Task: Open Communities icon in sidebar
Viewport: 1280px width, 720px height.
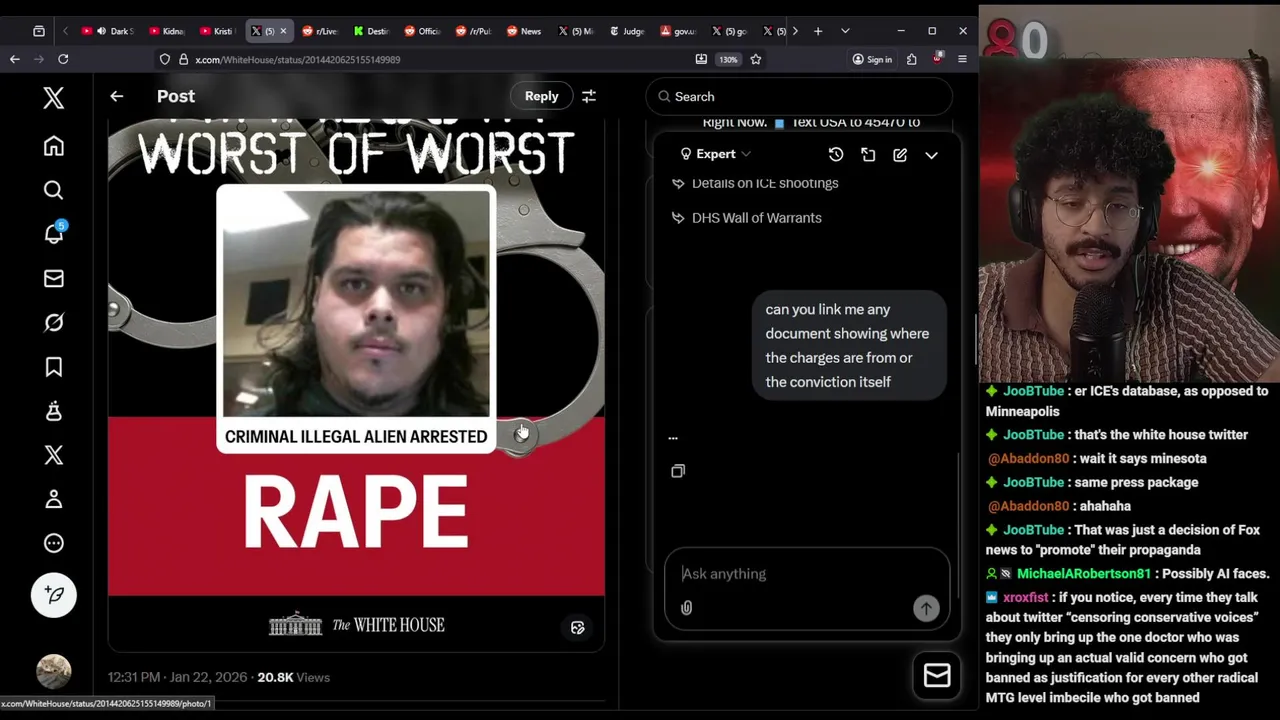Action: 54,411
